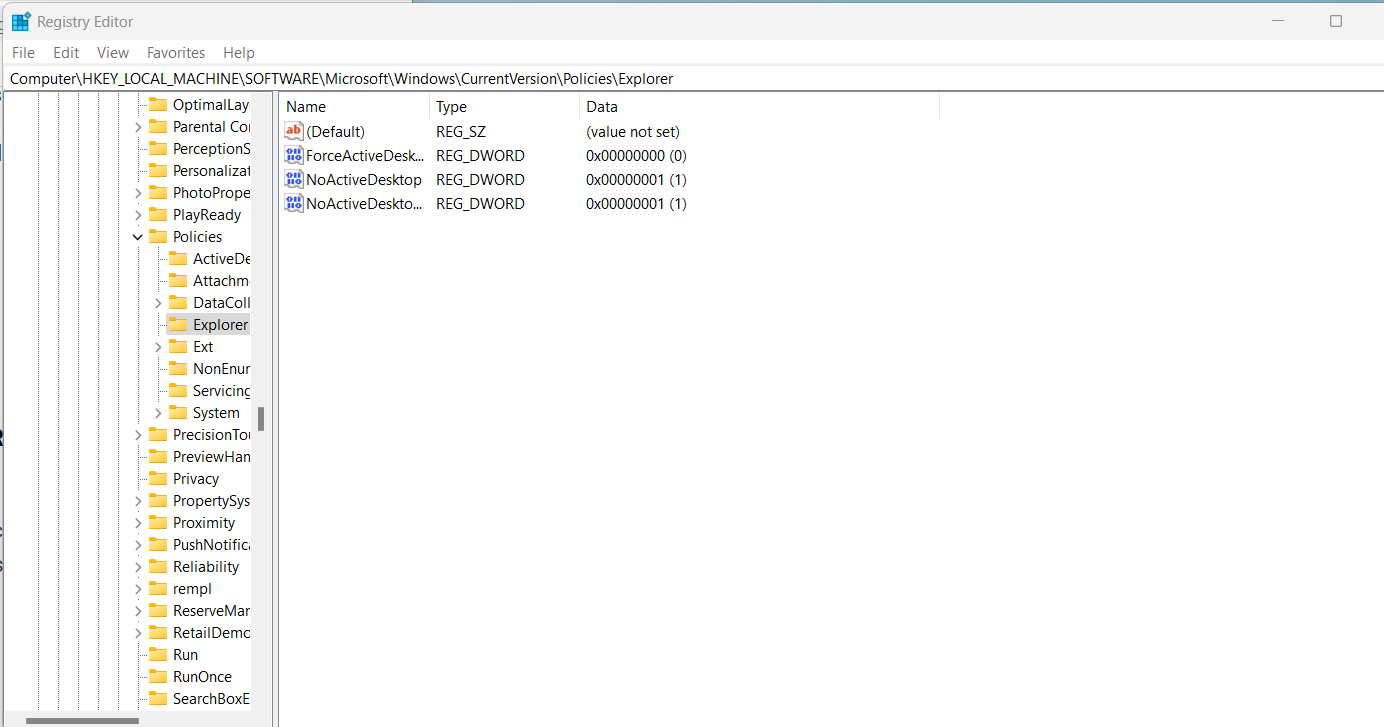Viewport: 1384px width, 727px height.
Task: Click the folder icon of PropertySys key
Action: [x=158, y=500]
